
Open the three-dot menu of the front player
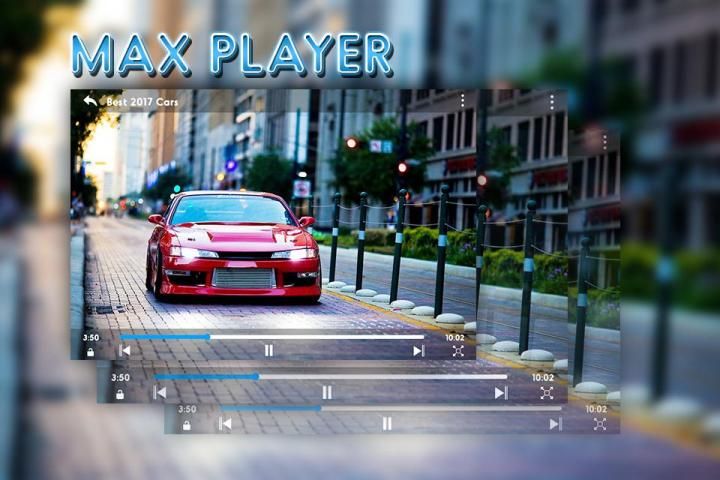[x=462, y=101]
